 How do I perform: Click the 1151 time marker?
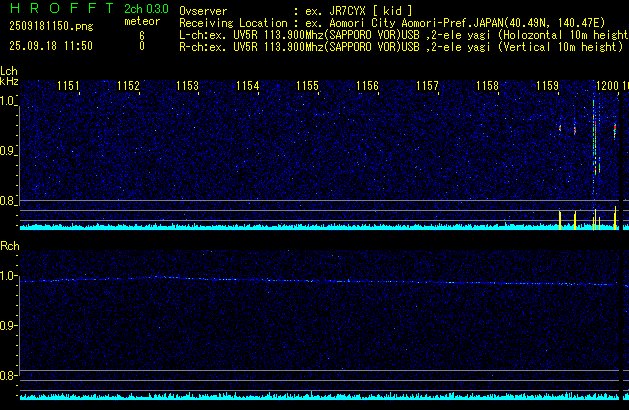68,86
